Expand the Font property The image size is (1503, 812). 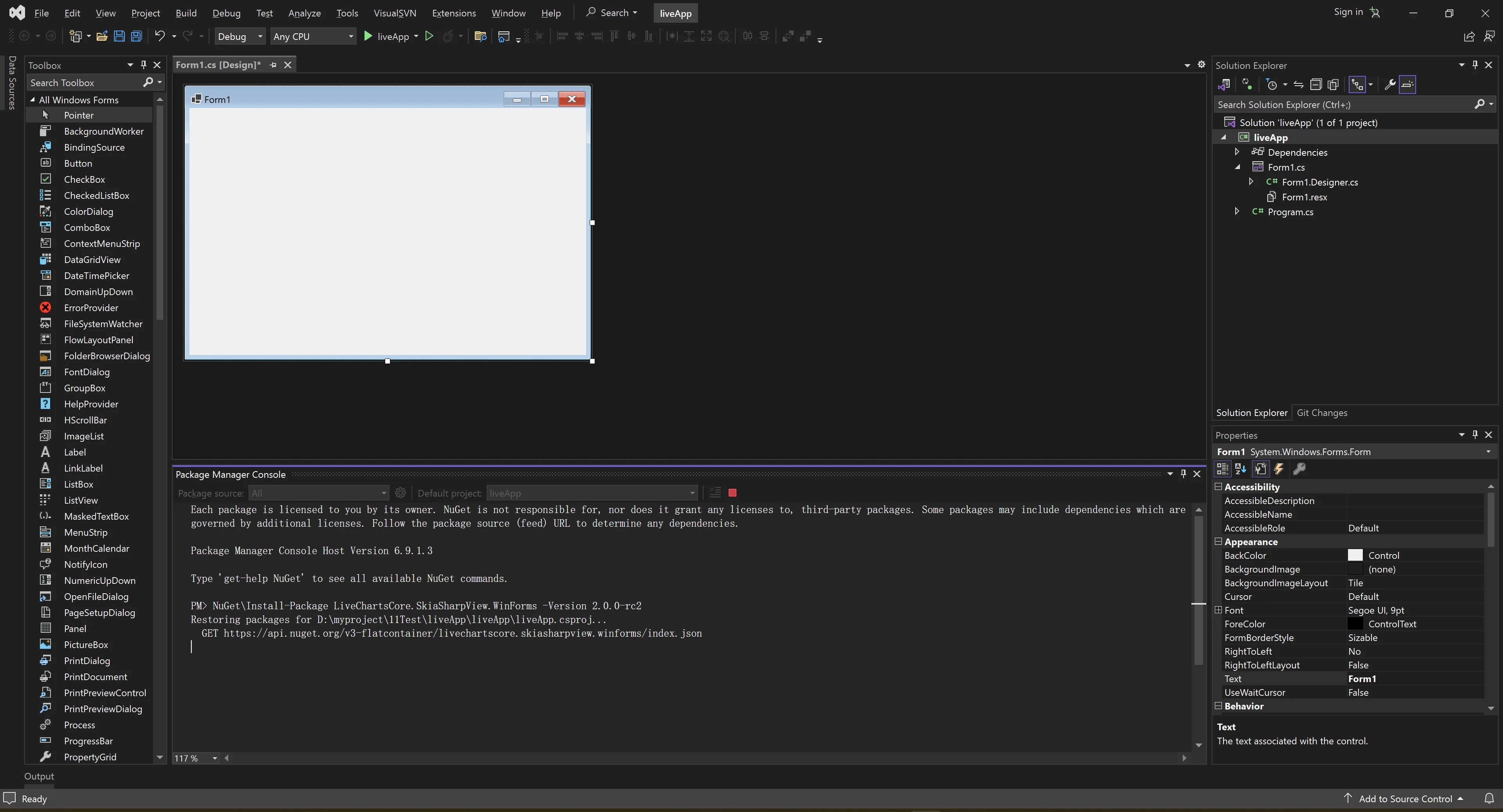point(1218,610)
